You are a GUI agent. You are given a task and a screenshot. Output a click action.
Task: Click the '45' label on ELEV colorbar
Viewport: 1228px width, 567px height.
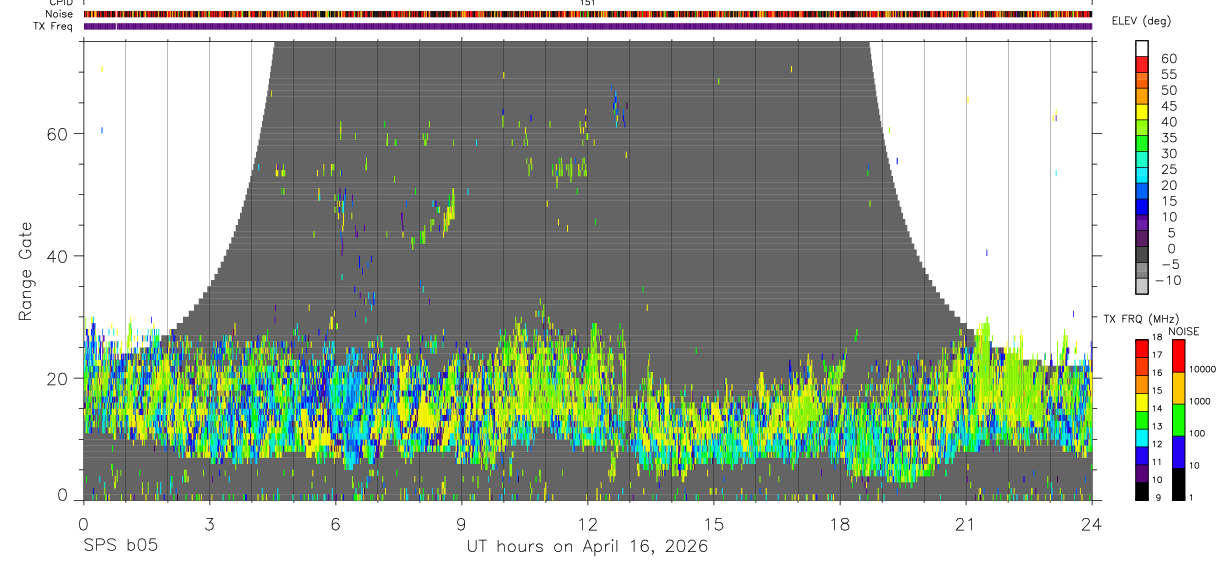pyautogui.click(x=1168, y=106)
